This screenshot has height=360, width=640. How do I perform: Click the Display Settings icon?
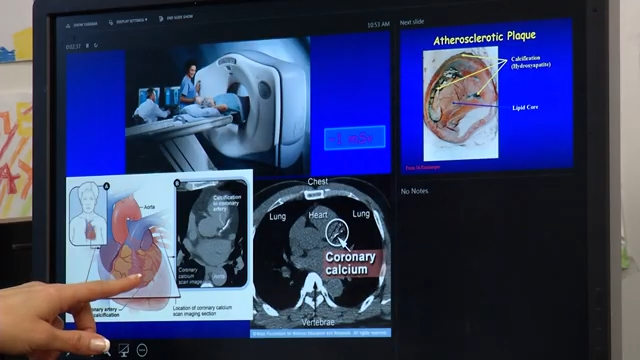point(111,22)
